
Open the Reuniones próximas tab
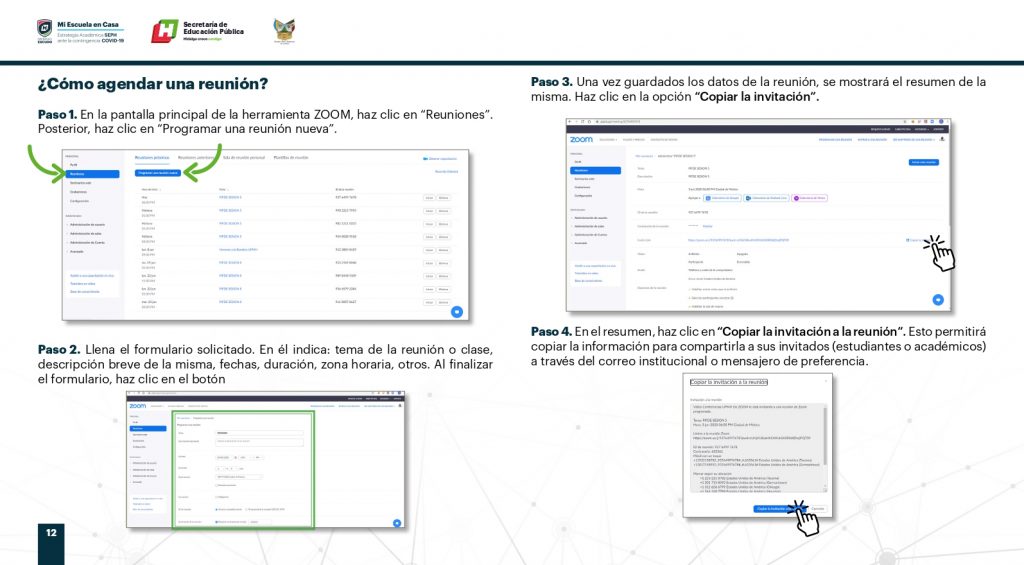[x=152, y=157]
